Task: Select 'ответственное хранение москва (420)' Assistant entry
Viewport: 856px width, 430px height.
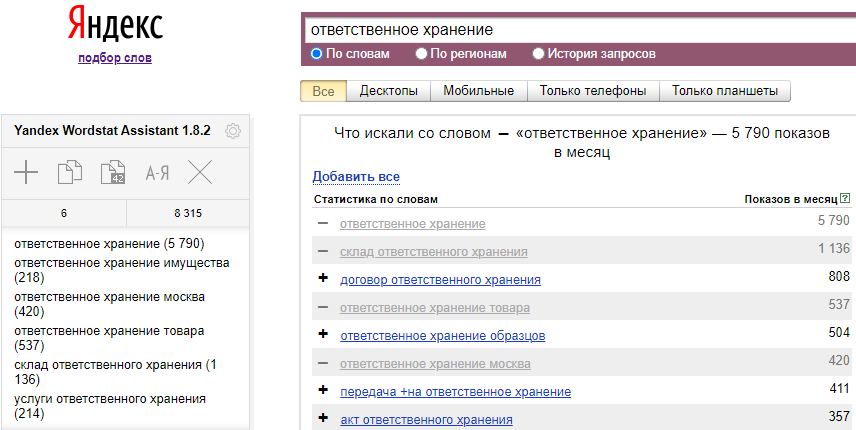Action: pos(109,304)
